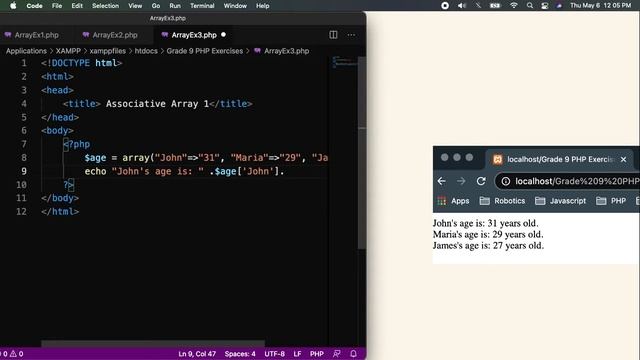Click the opening ?php tag on line 7

click(x=76, y=144)
